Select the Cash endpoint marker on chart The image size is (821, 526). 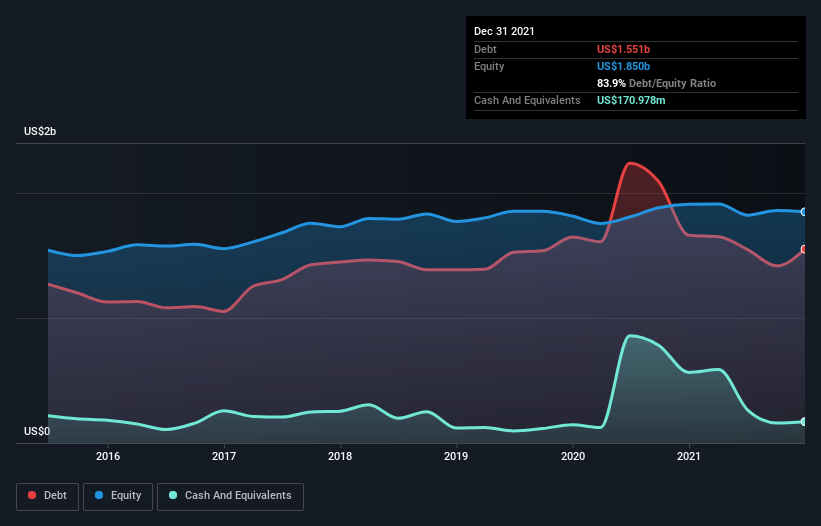point(804,422)
